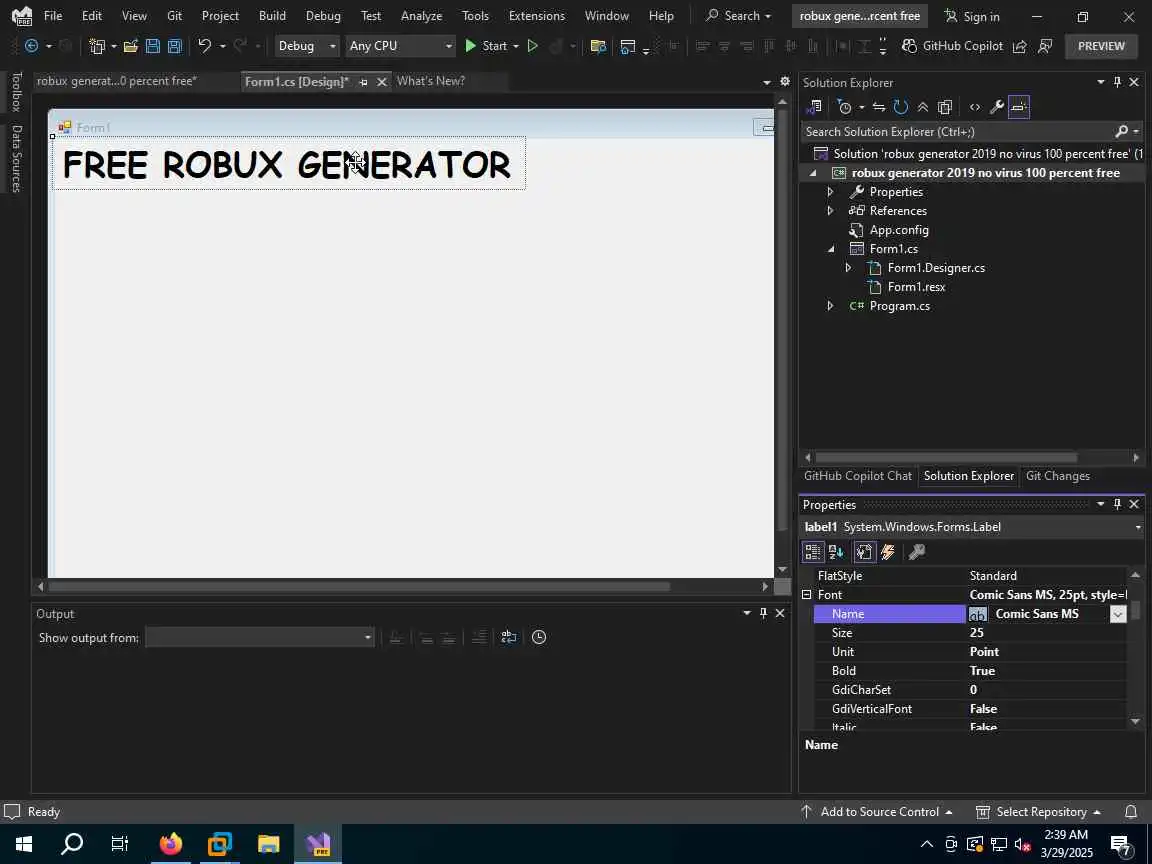
Task: Refresh Solution Explorer with the circular arrow
Action: click(901, 107)
